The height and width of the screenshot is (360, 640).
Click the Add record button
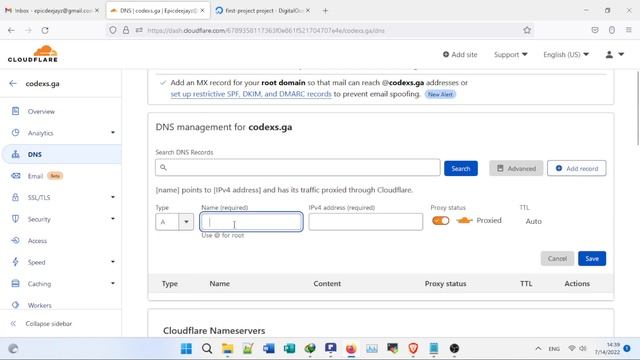click(577, 168)
